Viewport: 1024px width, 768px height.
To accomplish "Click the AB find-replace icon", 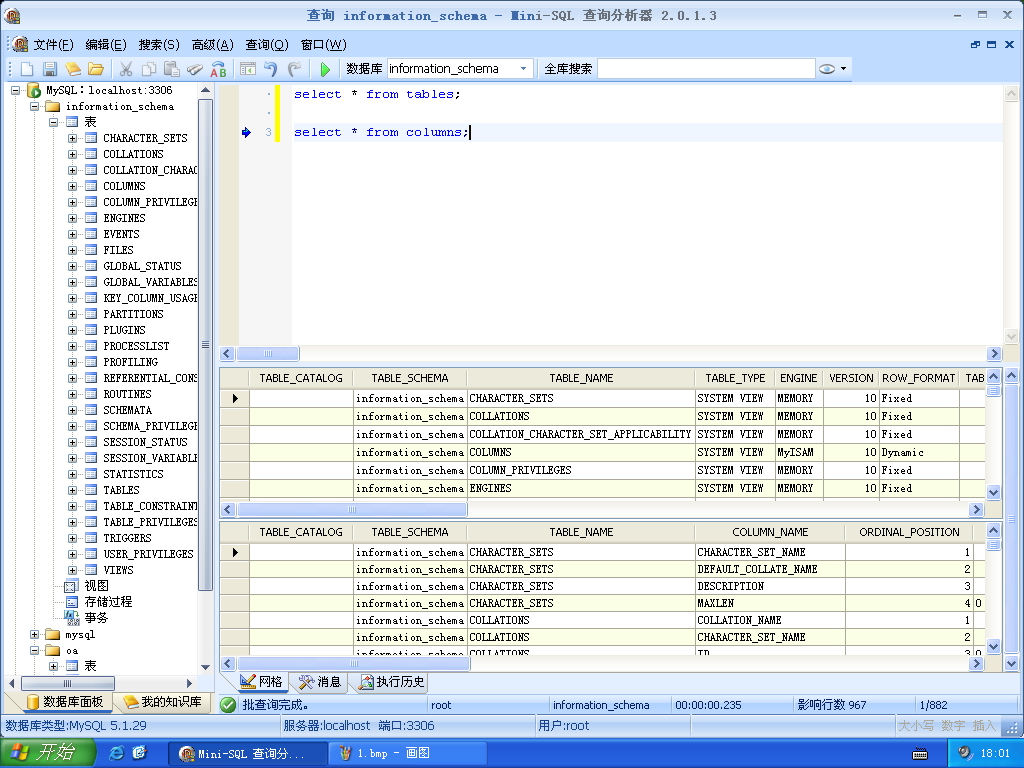I will click(218, 69).
